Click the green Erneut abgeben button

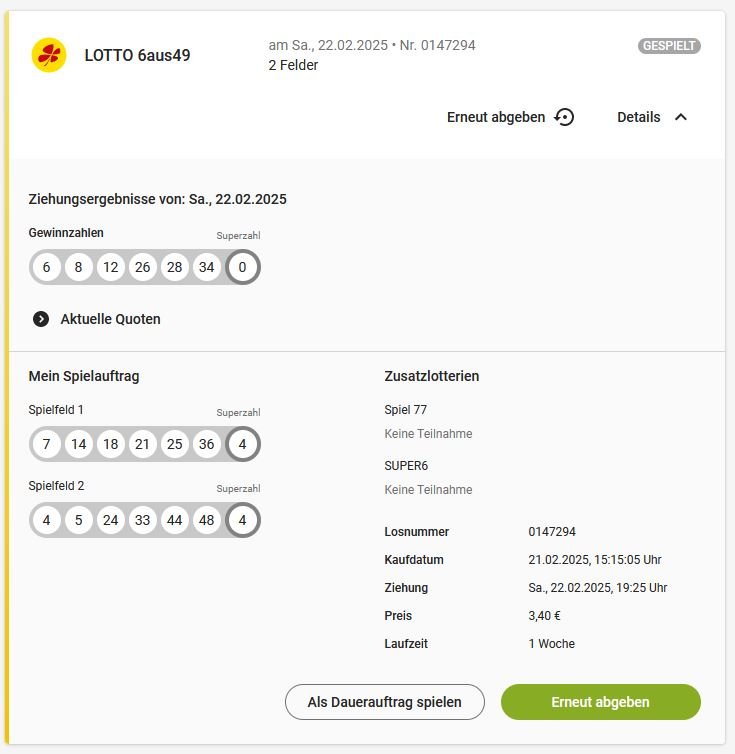600,702
